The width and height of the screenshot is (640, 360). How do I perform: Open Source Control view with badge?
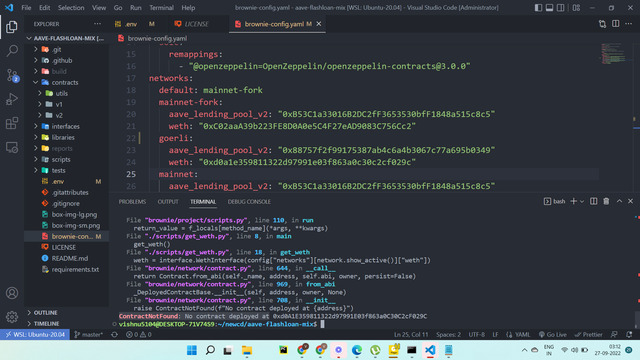pyautogui.click(x=12, y=75)
